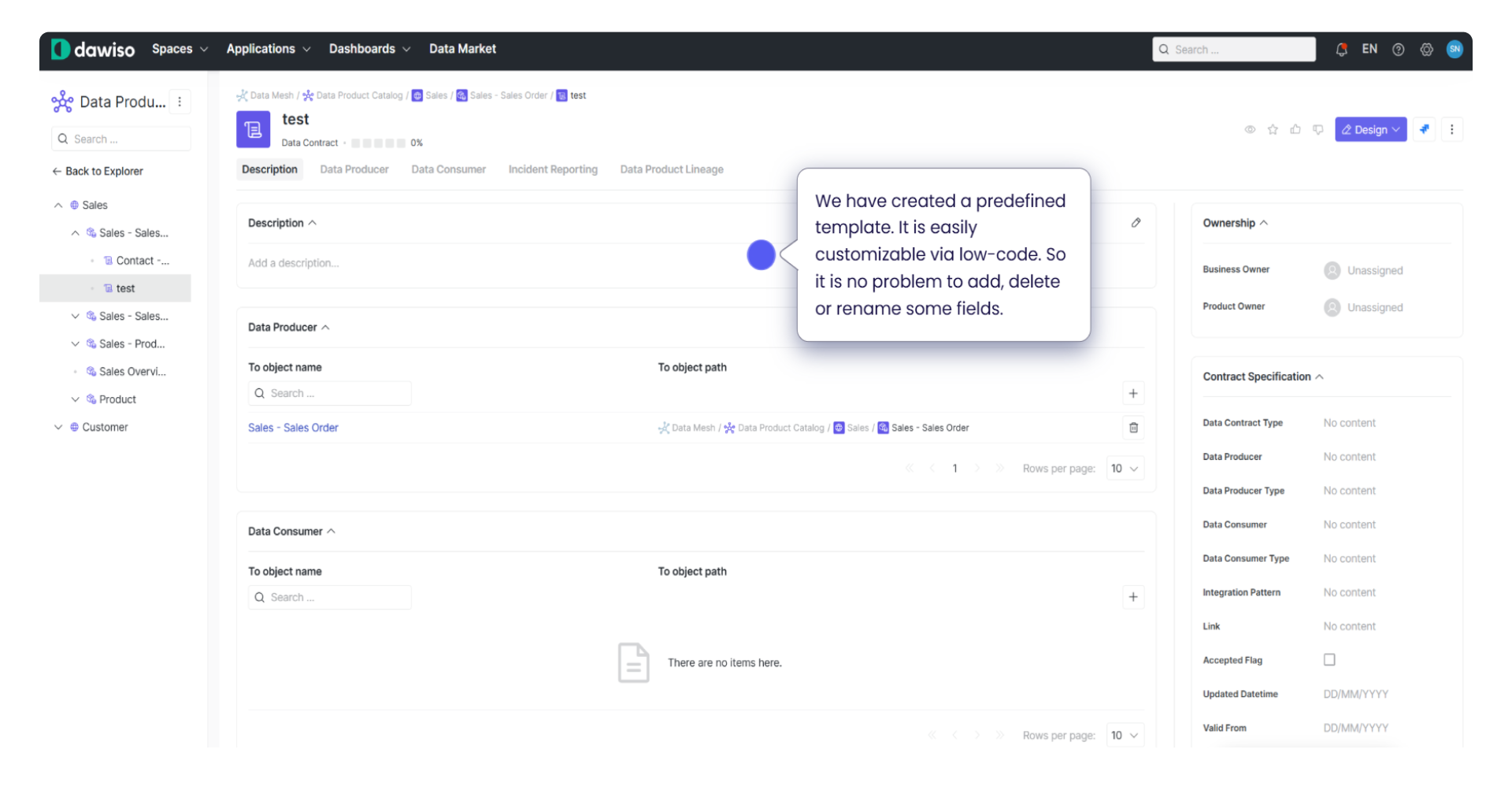The height and width of the screenshot is (790, 1512).
Task: Delete the Sales - Sales Order producer row
Action: pyautogui.click(x=1133, y=428)
